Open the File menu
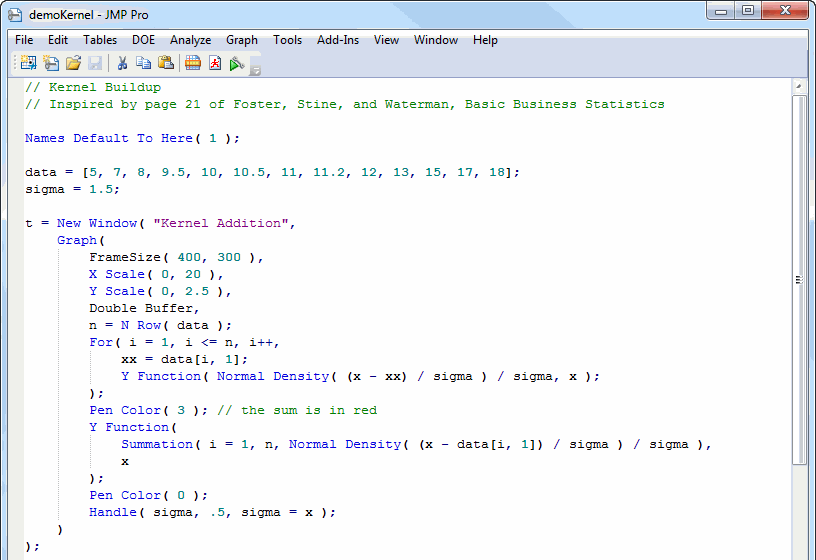The width and height of the screenshot is (816, 560). (24, 40)
